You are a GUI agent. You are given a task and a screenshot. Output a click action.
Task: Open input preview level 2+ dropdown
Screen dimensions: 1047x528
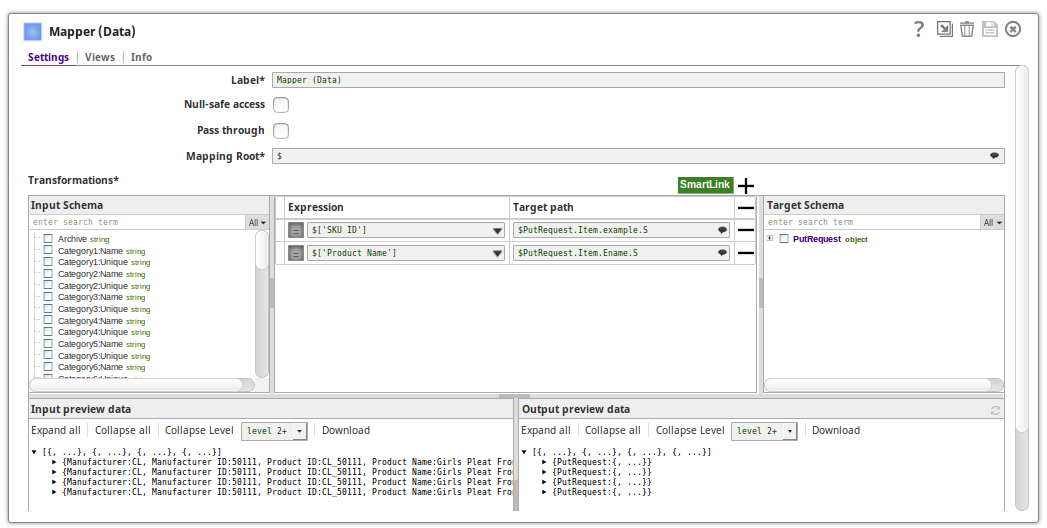coord(300,431)
